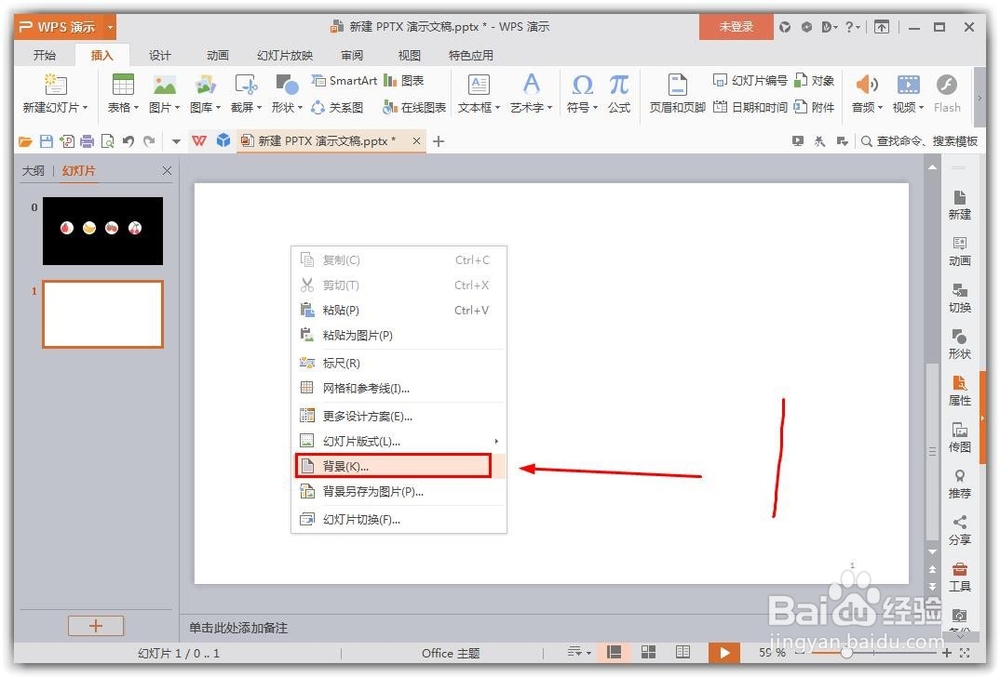Viewport: 1000px width, 677px height.
Task: Open a new document tab with plus
Action: 438,142
